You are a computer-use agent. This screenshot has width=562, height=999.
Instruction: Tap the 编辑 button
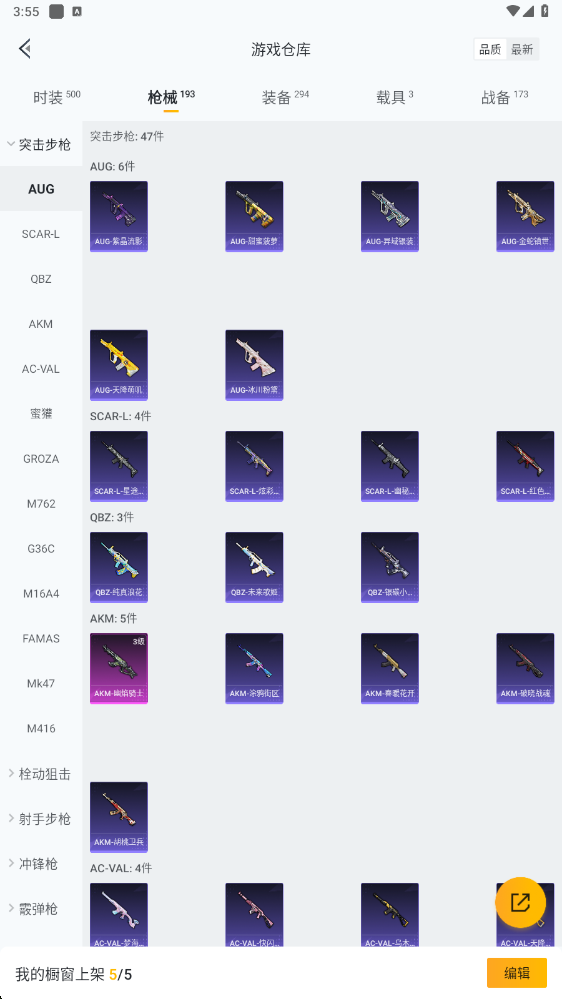point(517,973)
